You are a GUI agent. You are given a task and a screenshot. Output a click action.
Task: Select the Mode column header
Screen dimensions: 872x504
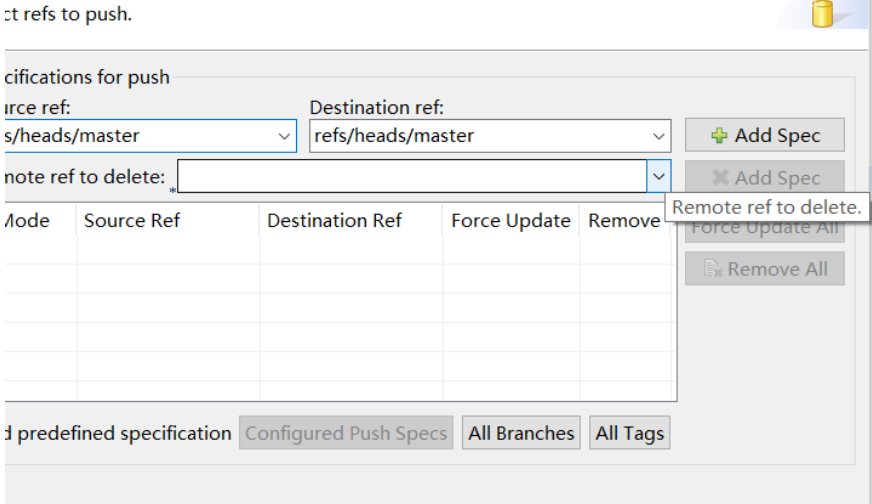30,221
